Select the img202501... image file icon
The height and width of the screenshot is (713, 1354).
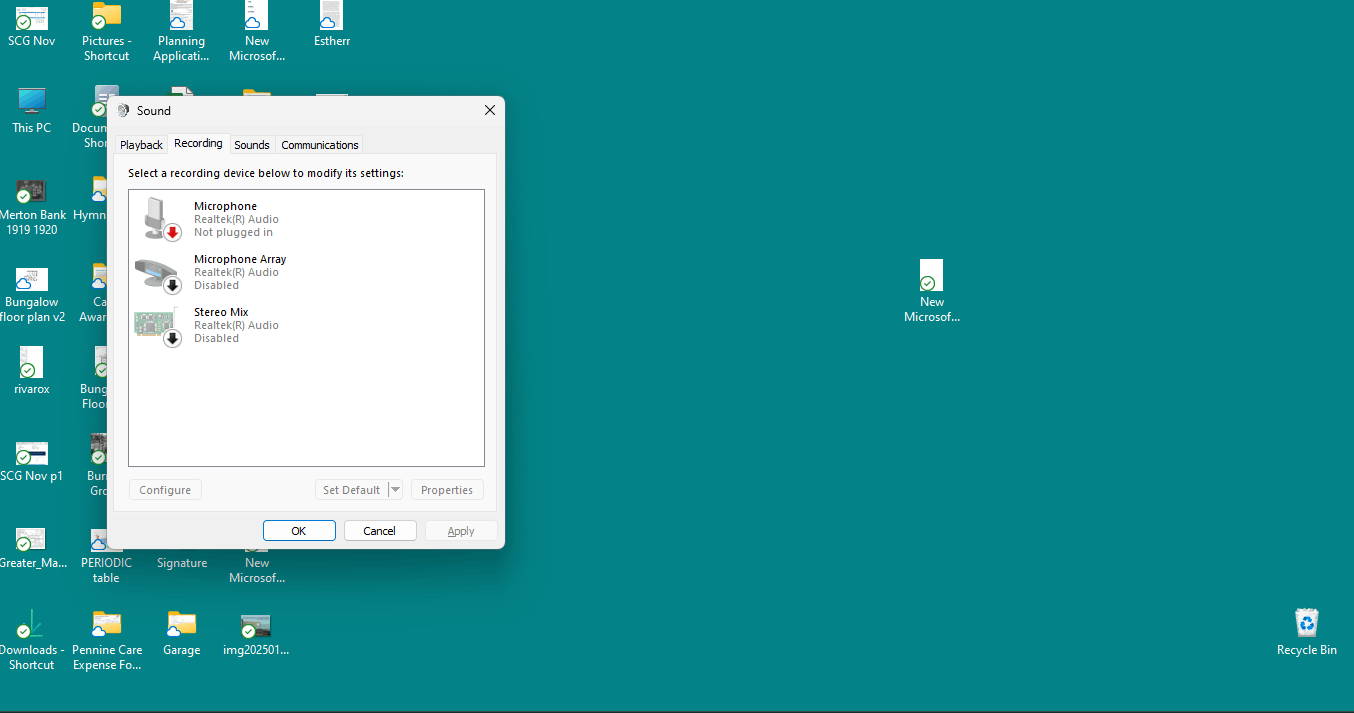click(x=256, y=626)
